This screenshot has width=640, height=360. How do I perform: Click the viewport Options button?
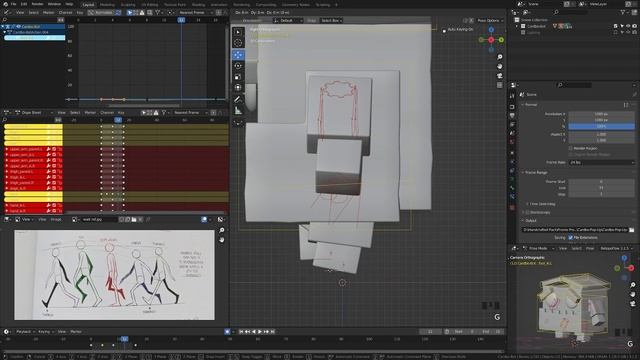tap(489, 20)
